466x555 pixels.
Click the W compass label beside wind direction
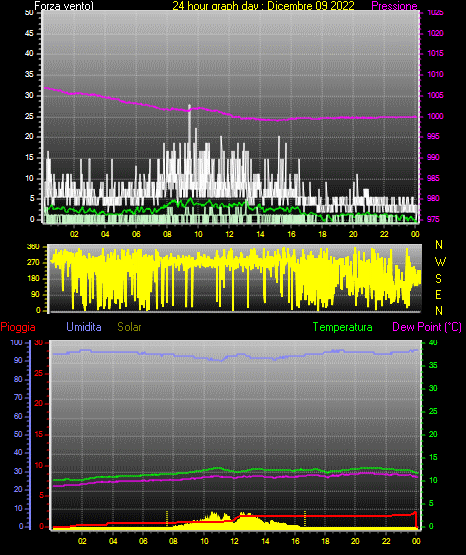(440, 262)
